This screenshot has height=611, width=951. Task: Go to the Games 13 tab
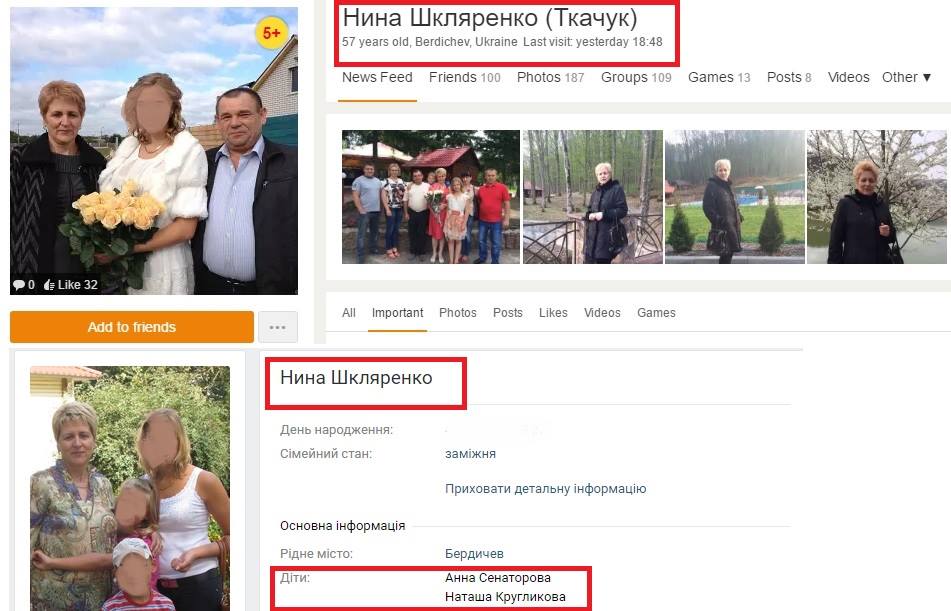point(719,77)
